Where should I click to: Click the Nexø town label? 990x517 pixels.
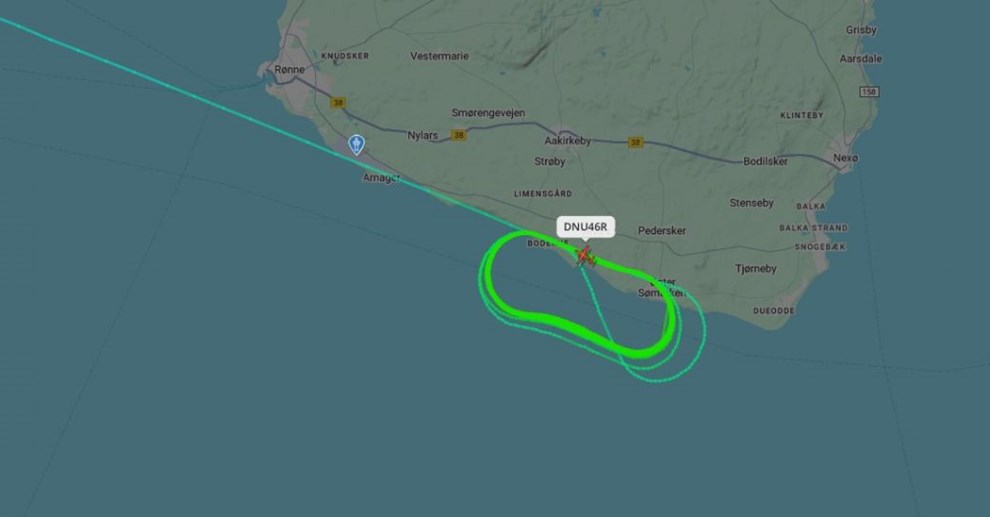click(845, 158)
